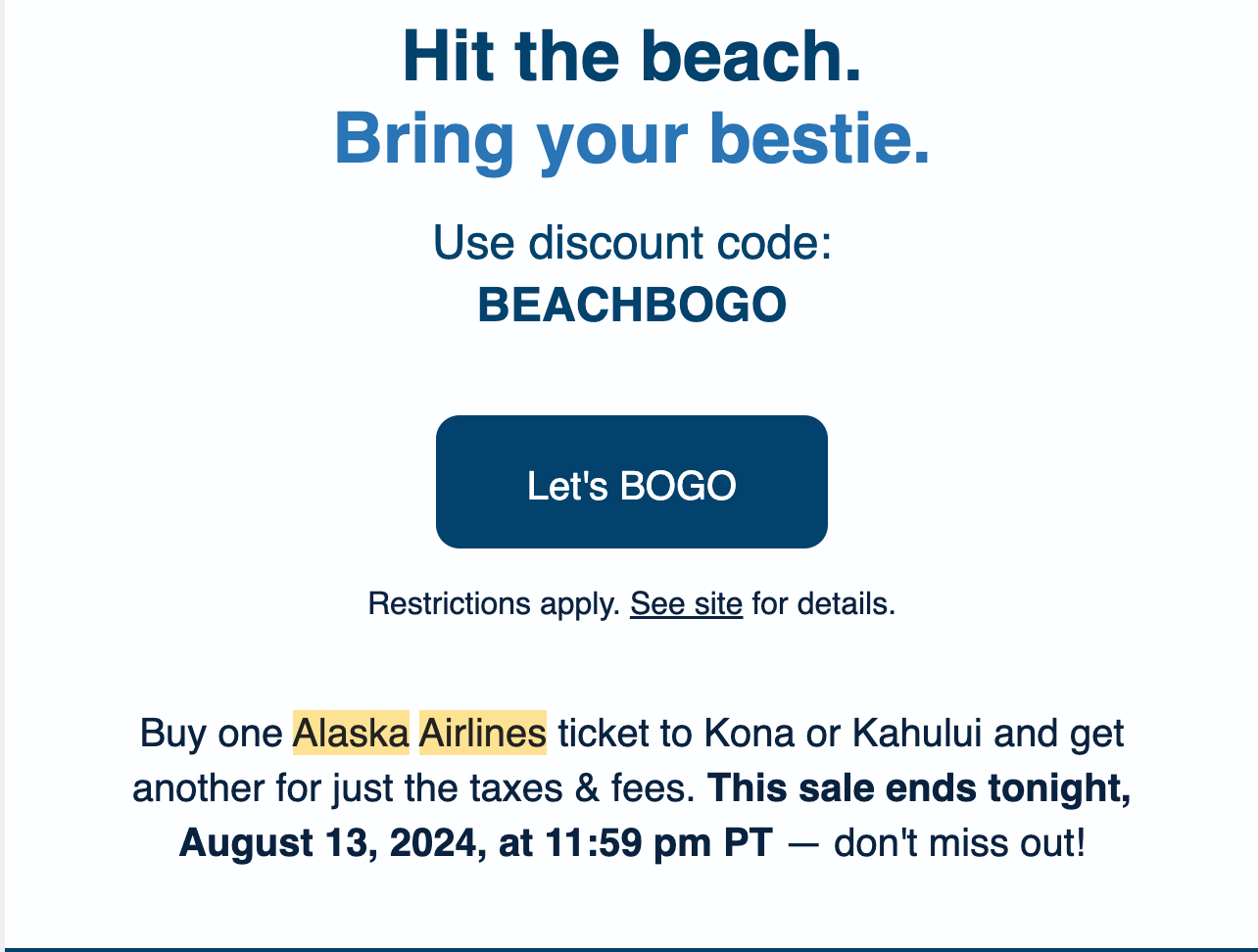Screen dimensions: 1258x952
Task: Click inside the Let's BOGO button label
Action: click(x=631, y=483)
